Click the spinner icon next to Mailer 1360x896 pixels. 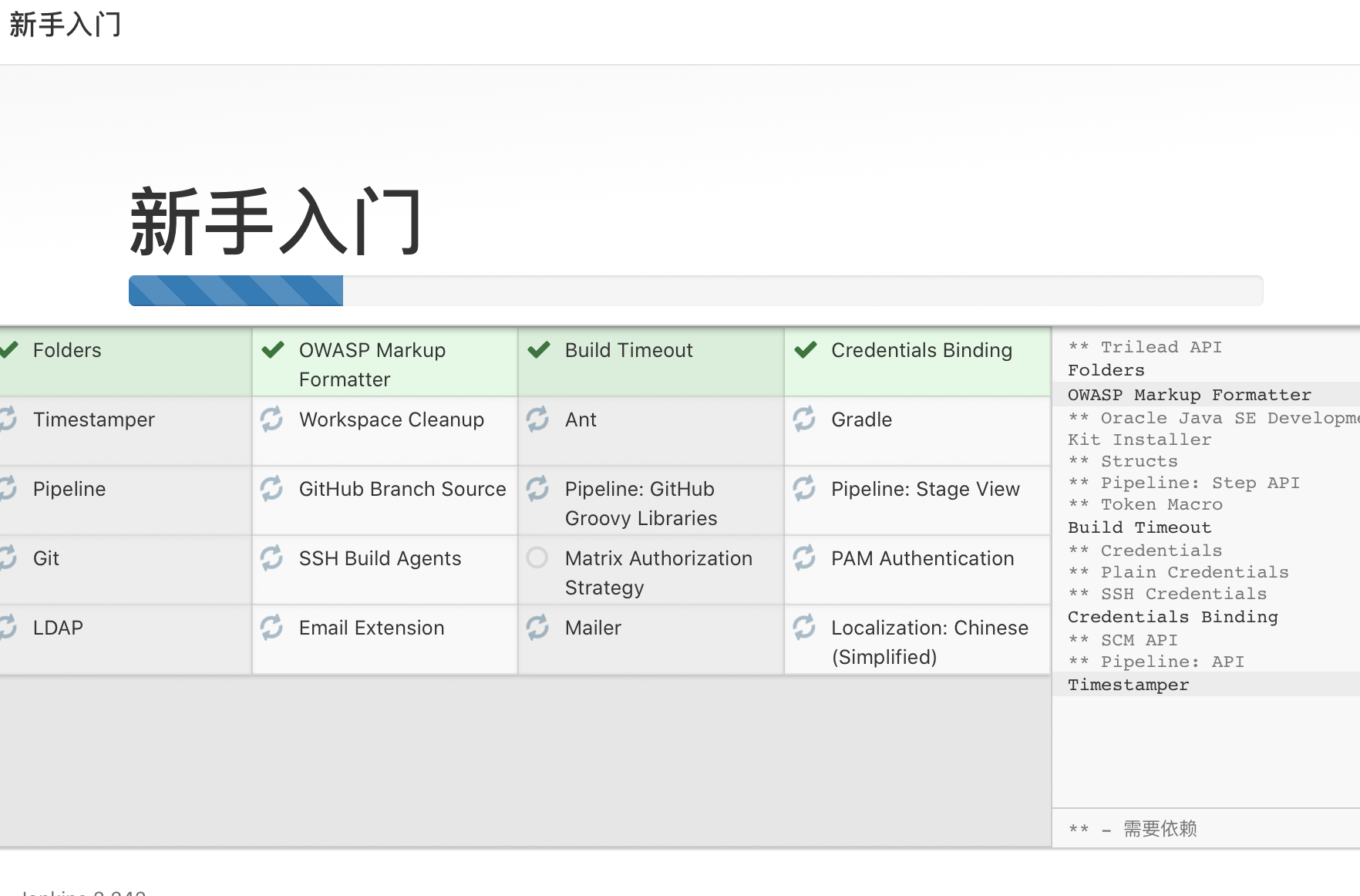[x=537, y=627]
